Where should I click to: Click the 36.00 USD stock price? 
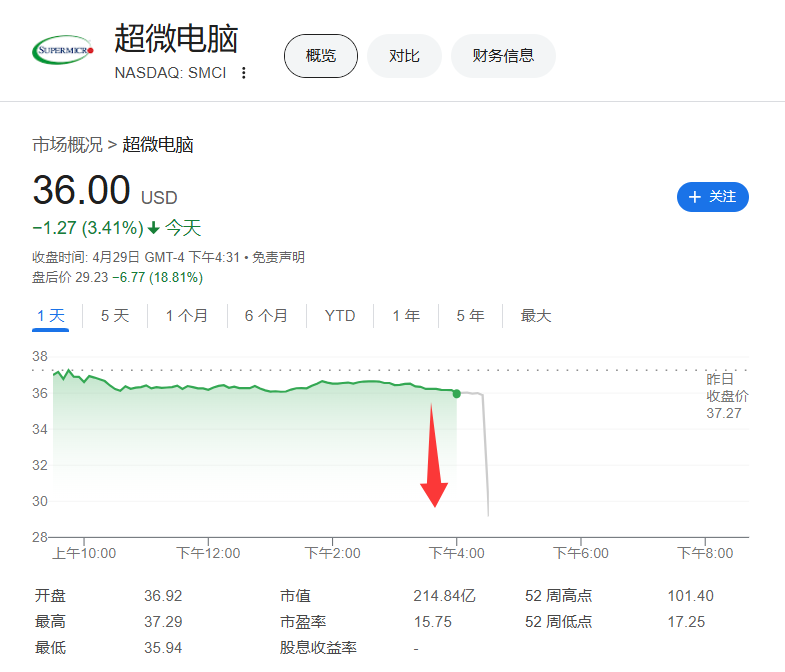point(82,191)
